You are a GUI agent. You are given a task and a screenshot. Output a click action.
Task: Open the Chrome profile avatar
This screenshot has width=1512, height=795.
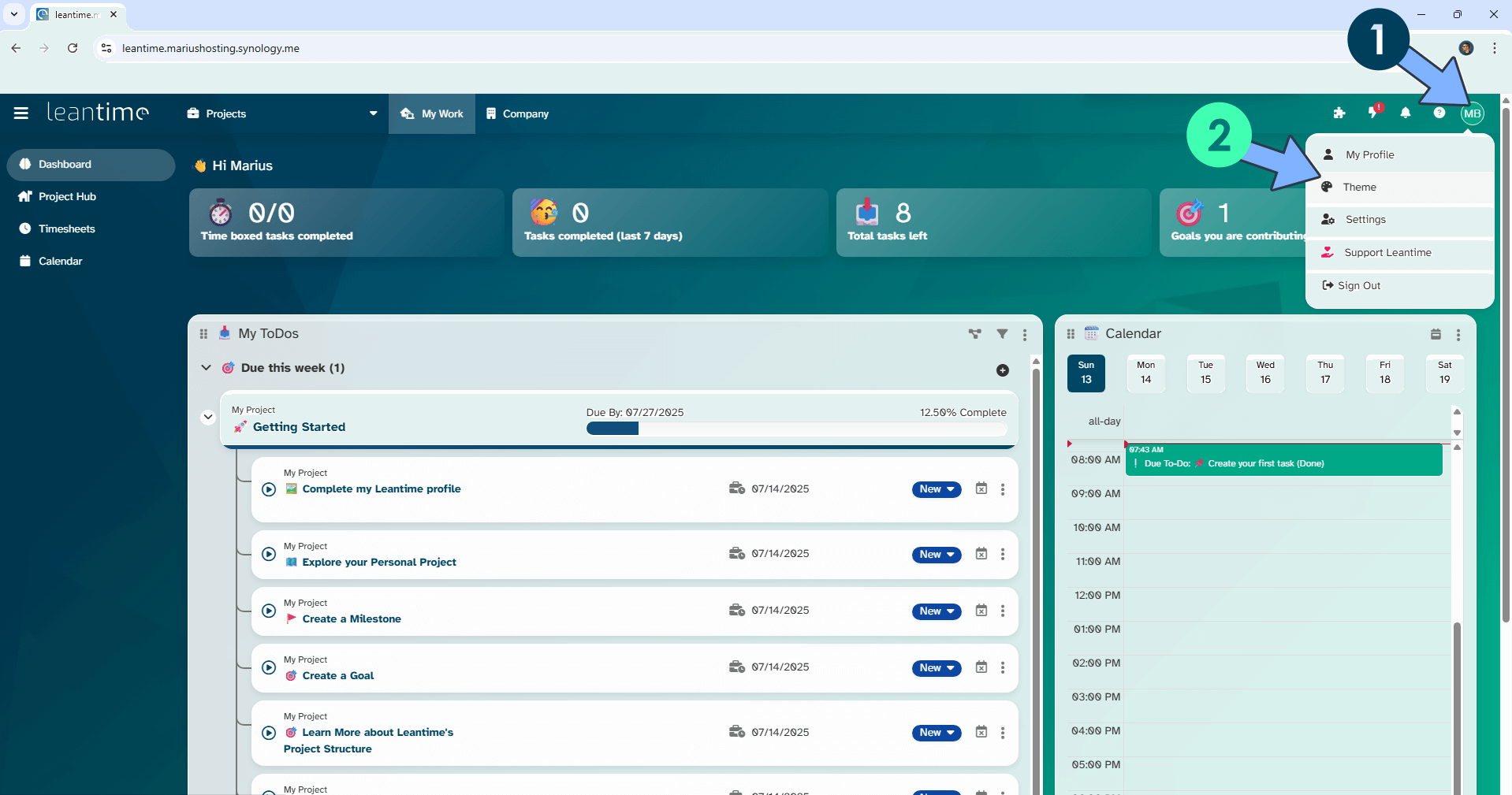tap(1466, 48)
